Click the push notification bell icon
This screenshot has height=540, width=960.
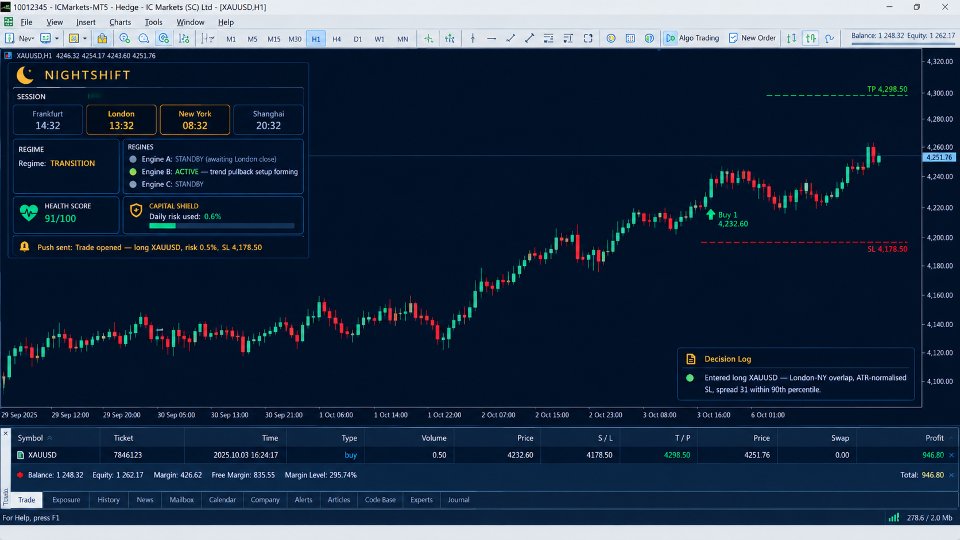click(x=24, y=247)
